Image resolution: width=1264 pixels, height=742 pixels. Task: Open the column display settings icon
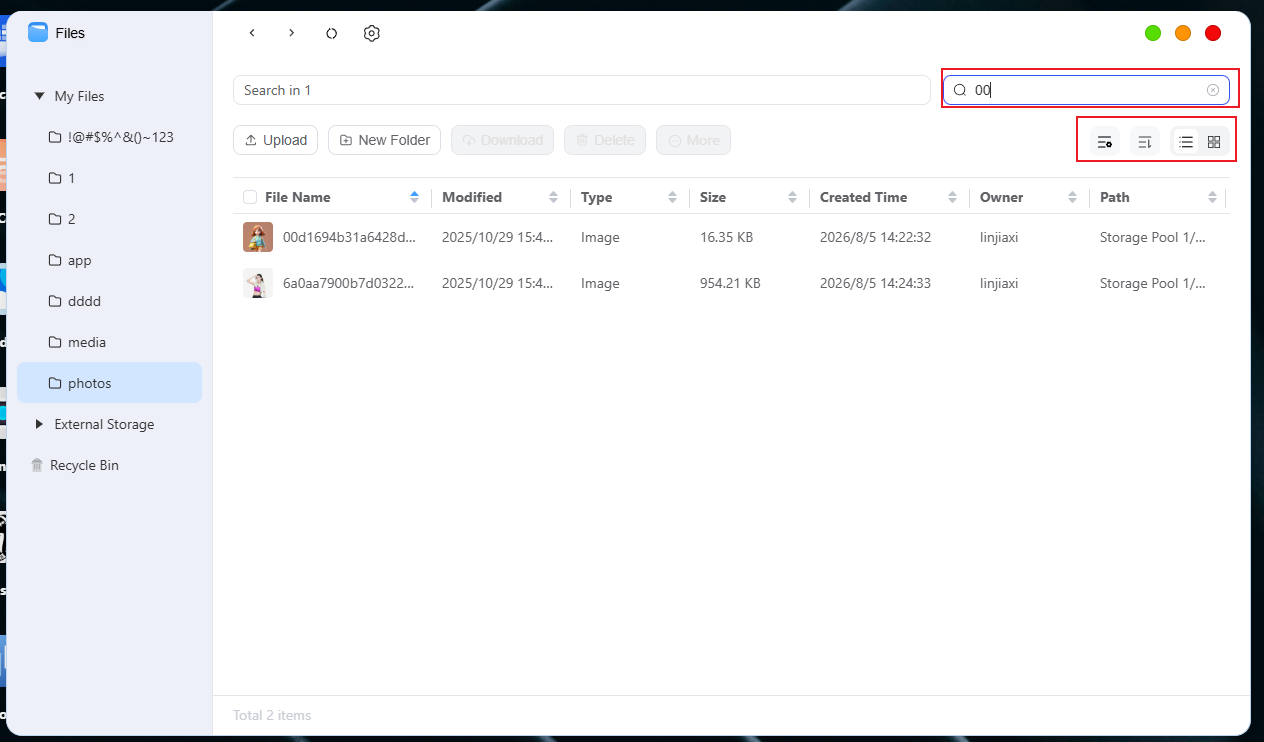click(x=1104, y=142)
